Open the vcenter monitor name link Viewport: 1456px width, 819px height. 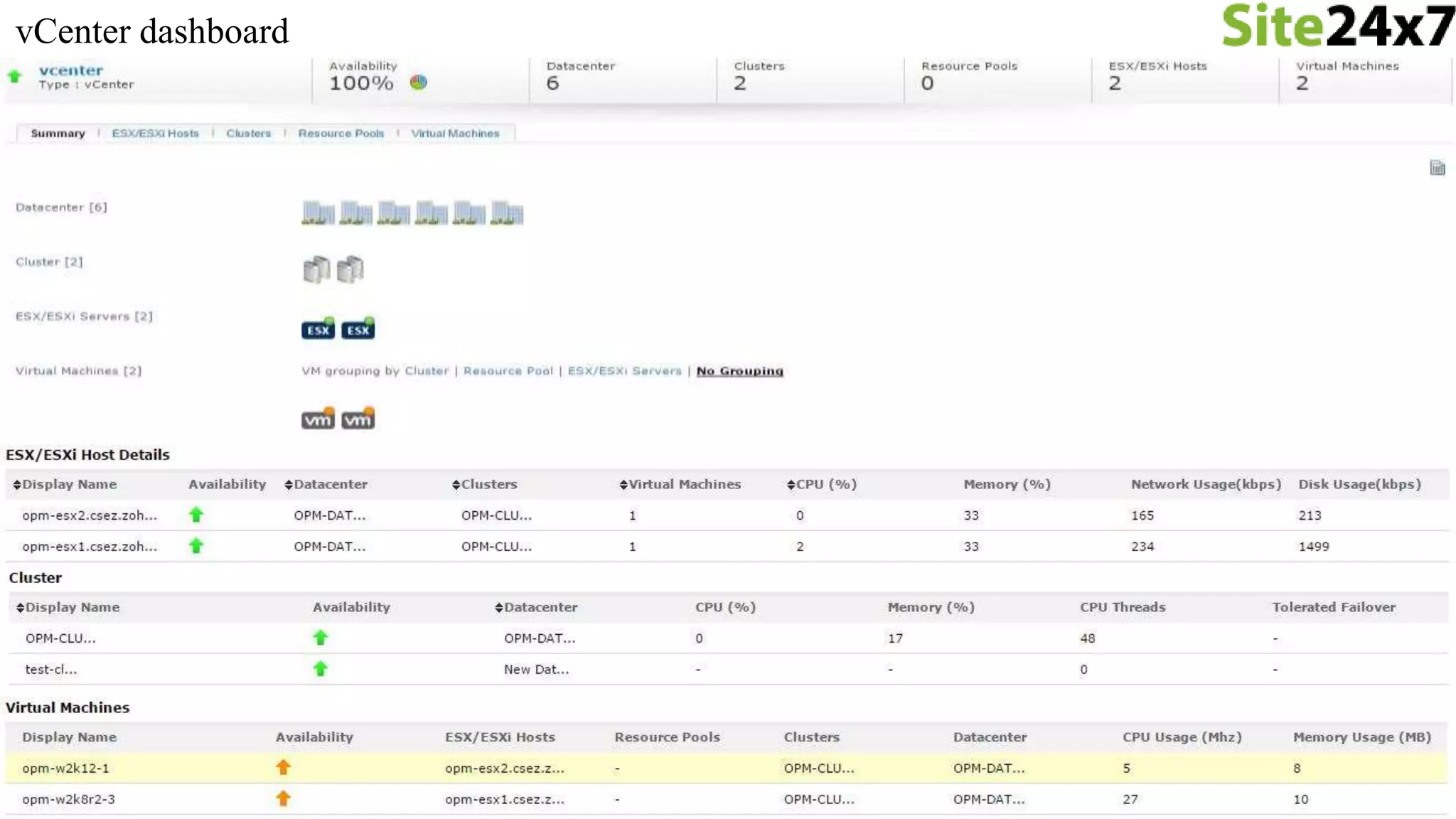click(71, 70)
